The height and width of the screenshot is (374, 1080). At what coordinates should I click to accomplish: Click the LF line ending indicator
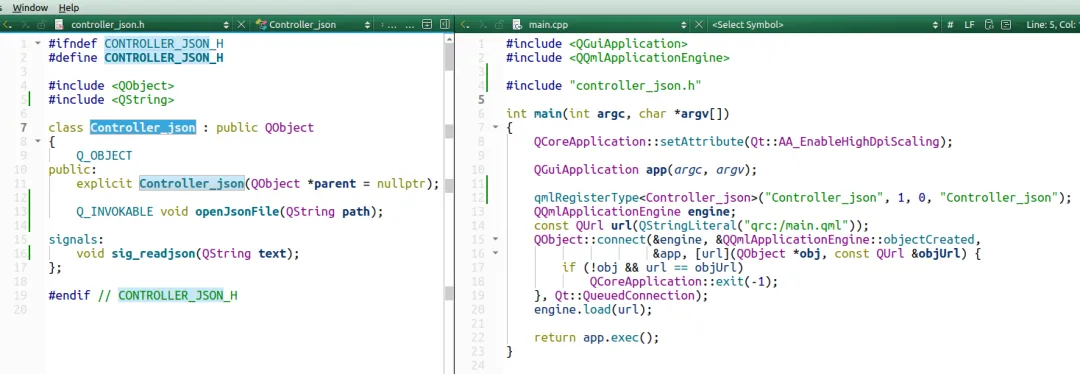pyautogui.click(x=969, y=24)
